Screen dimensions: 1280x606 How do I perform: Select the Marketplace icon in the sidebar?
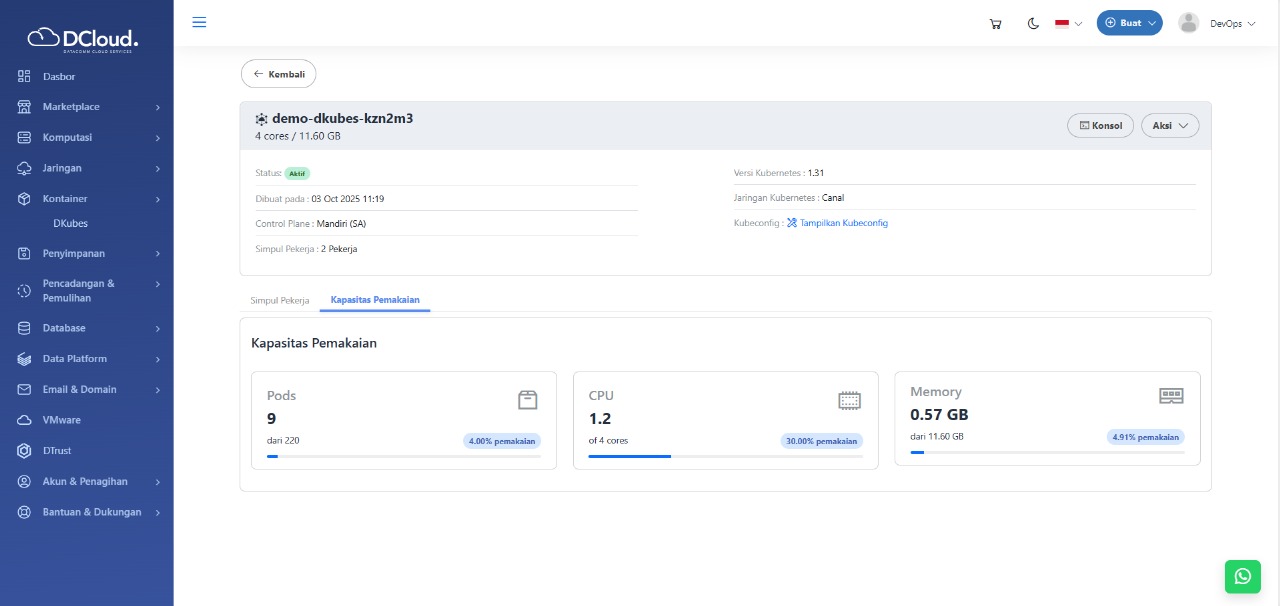pyautogui.click(x=23, y=107)
